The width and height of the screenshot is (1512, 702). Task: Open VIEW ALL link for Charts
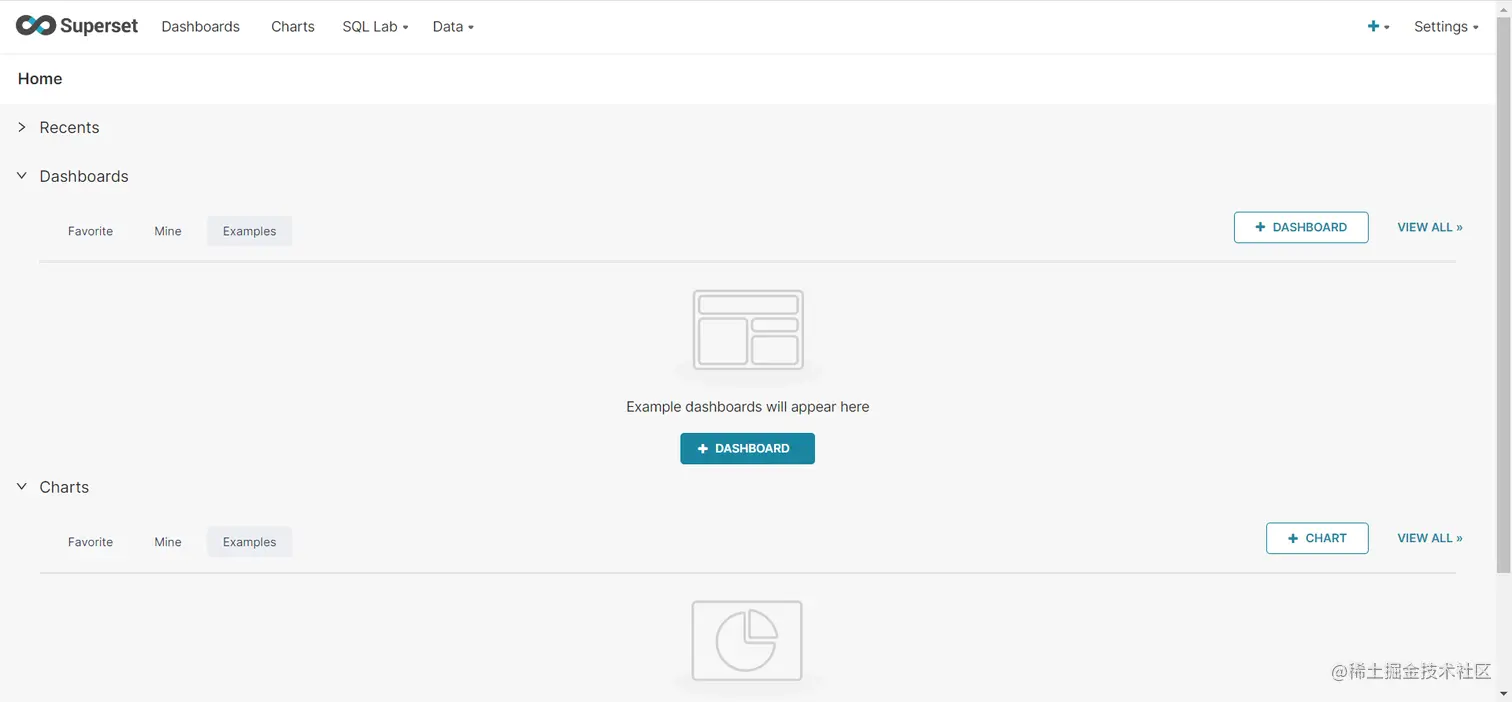(x=1430, y=538)
